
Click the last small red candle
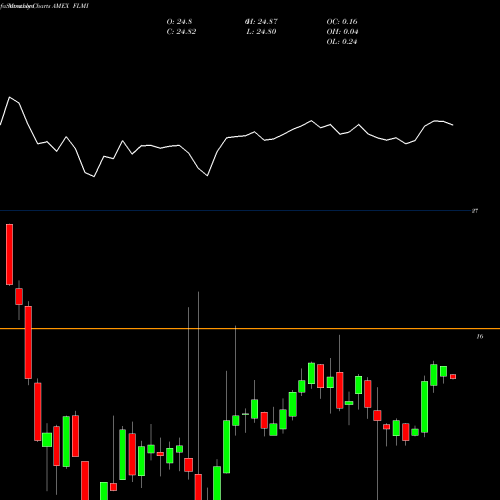pos(453,376)
